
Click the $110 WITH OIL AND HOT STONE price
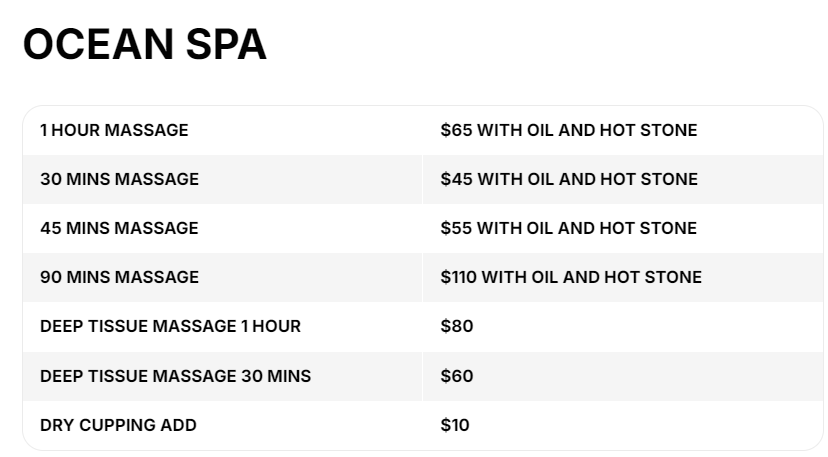coord(570,277)
